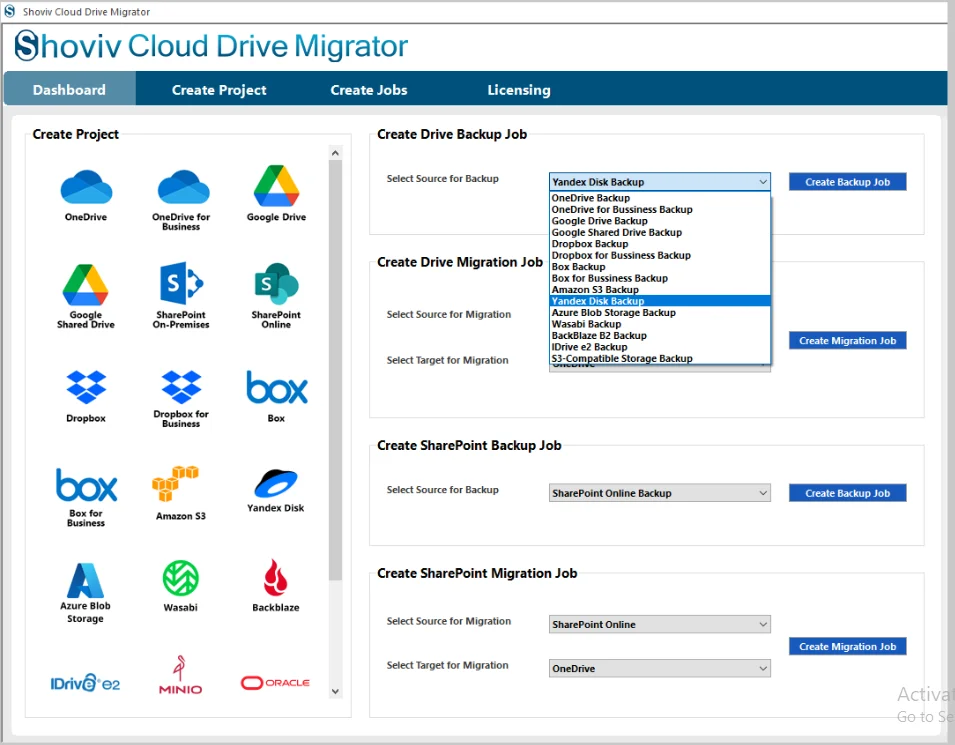
Task: Click project list scroll down arrow
Action: coord(335,691)
